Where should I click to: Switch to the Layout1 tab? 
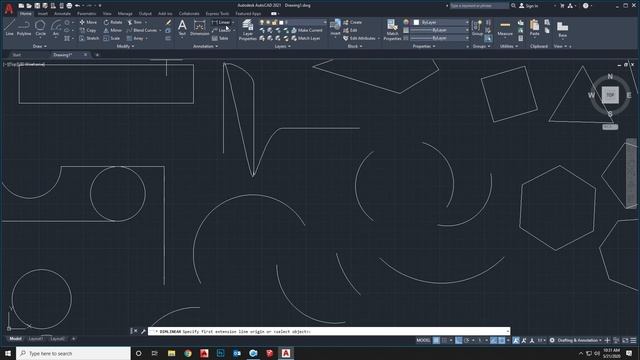[36, 338]
